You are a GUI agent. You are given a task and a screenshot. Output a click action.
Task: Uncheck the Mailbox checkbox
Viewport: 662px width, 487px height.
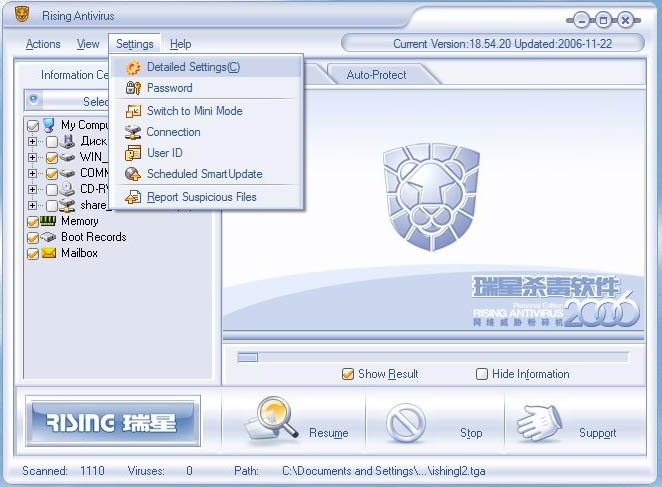(33, 253)
